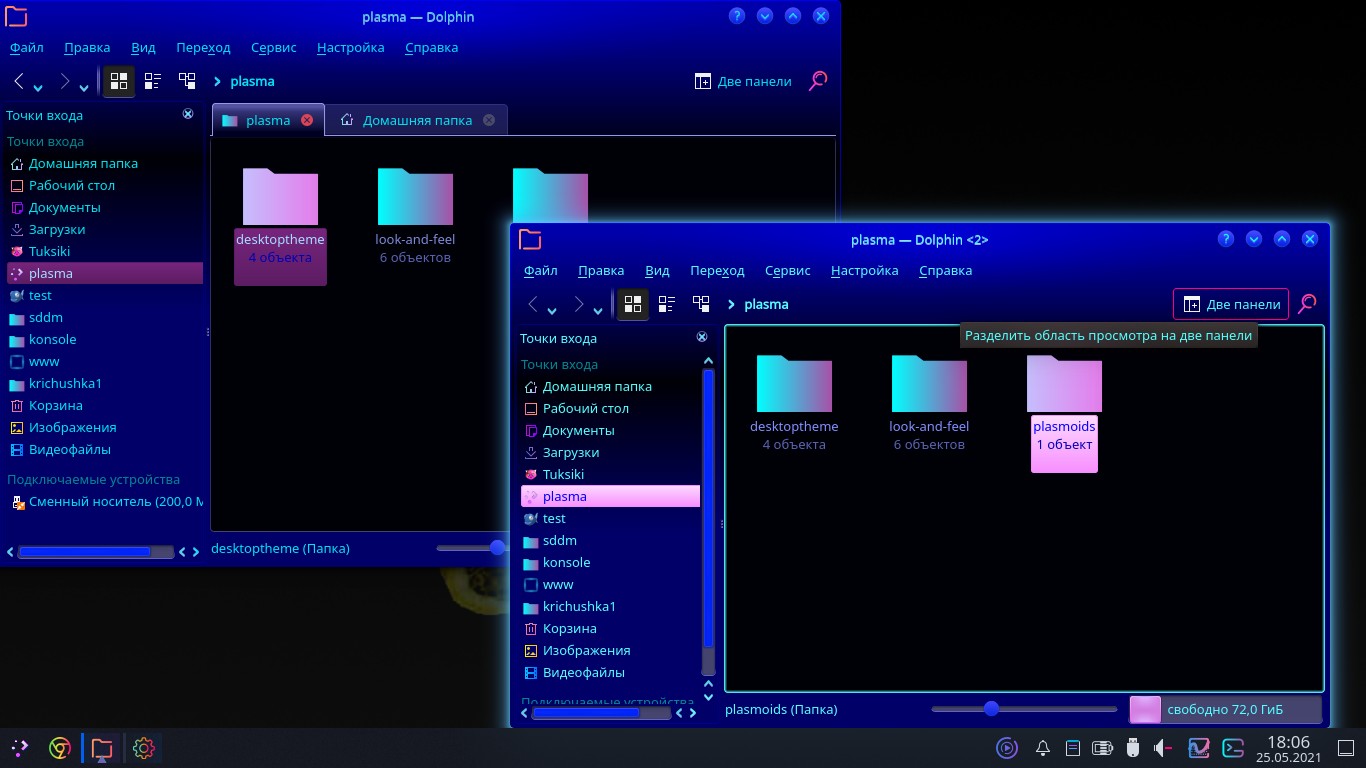The width and height of the screenshot is (1366, 768).
Task: Close Точки входа panel in back window
Action: [188, 114]
